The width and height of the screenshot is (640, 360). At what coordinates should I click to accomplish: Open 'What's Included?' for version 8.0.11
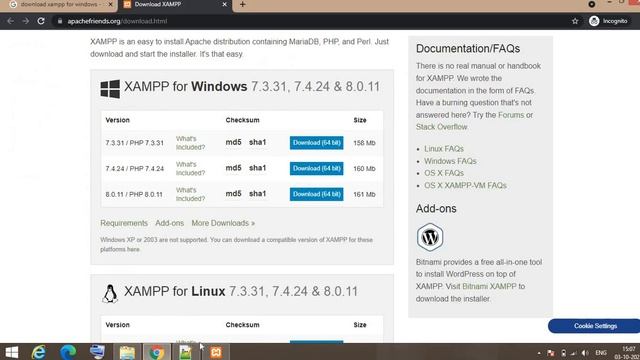coord(190,194)
